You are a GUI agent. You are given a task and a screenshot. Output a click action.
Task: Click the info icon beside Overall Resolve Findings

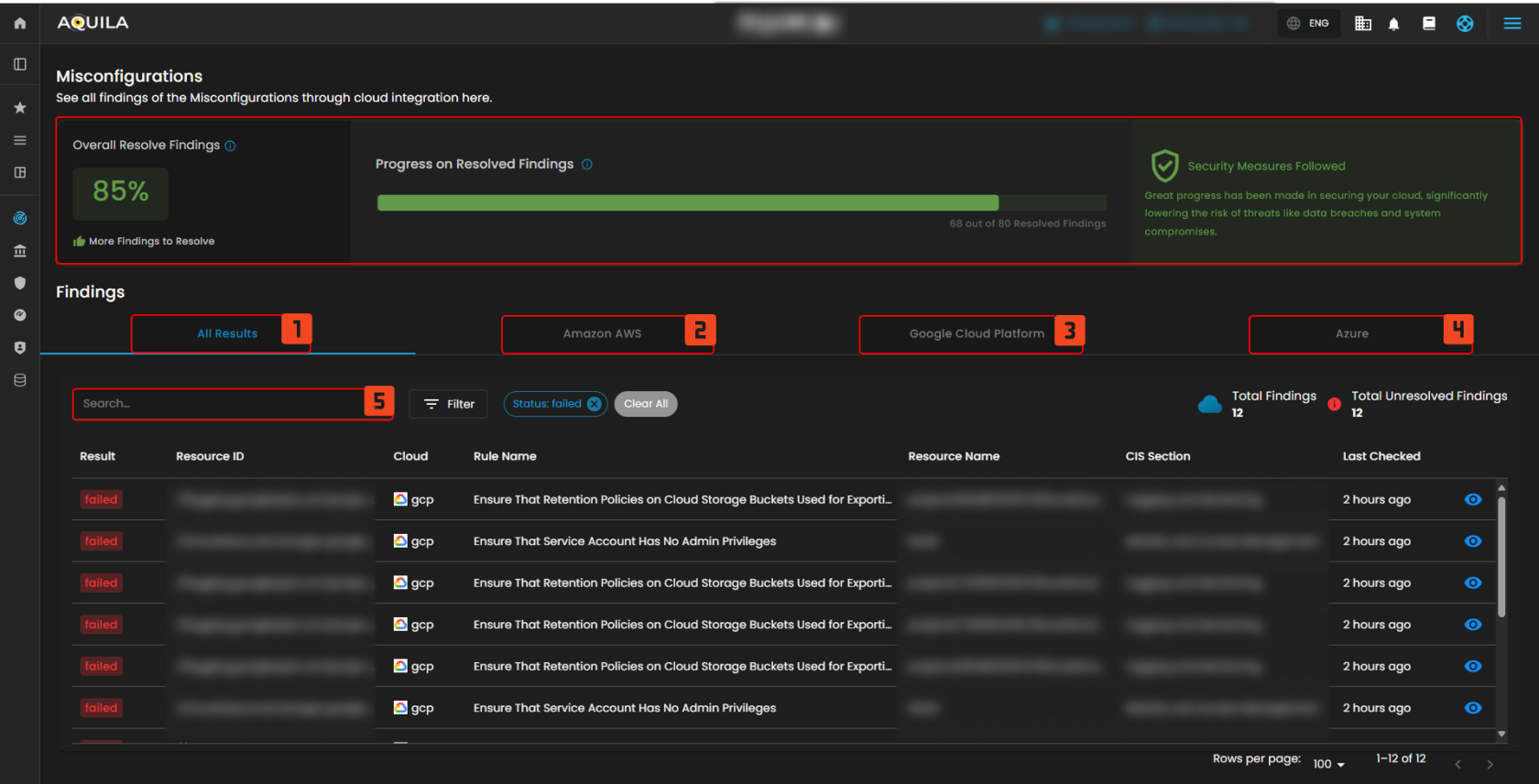click(x=231, y=146)
